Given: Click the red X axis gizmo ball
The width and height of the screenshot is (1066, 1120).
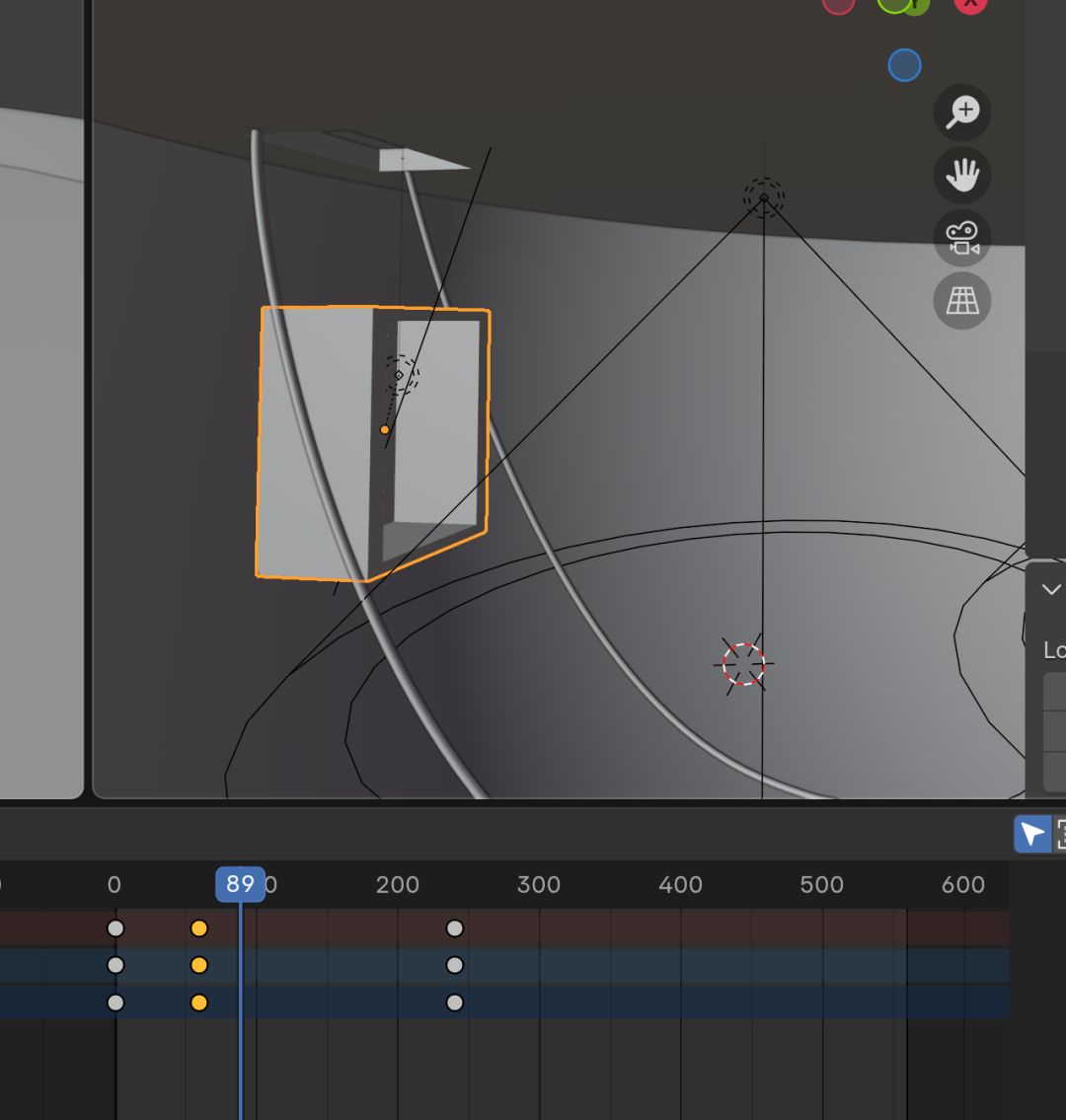Looking at the screenshot, I should 970,4.
